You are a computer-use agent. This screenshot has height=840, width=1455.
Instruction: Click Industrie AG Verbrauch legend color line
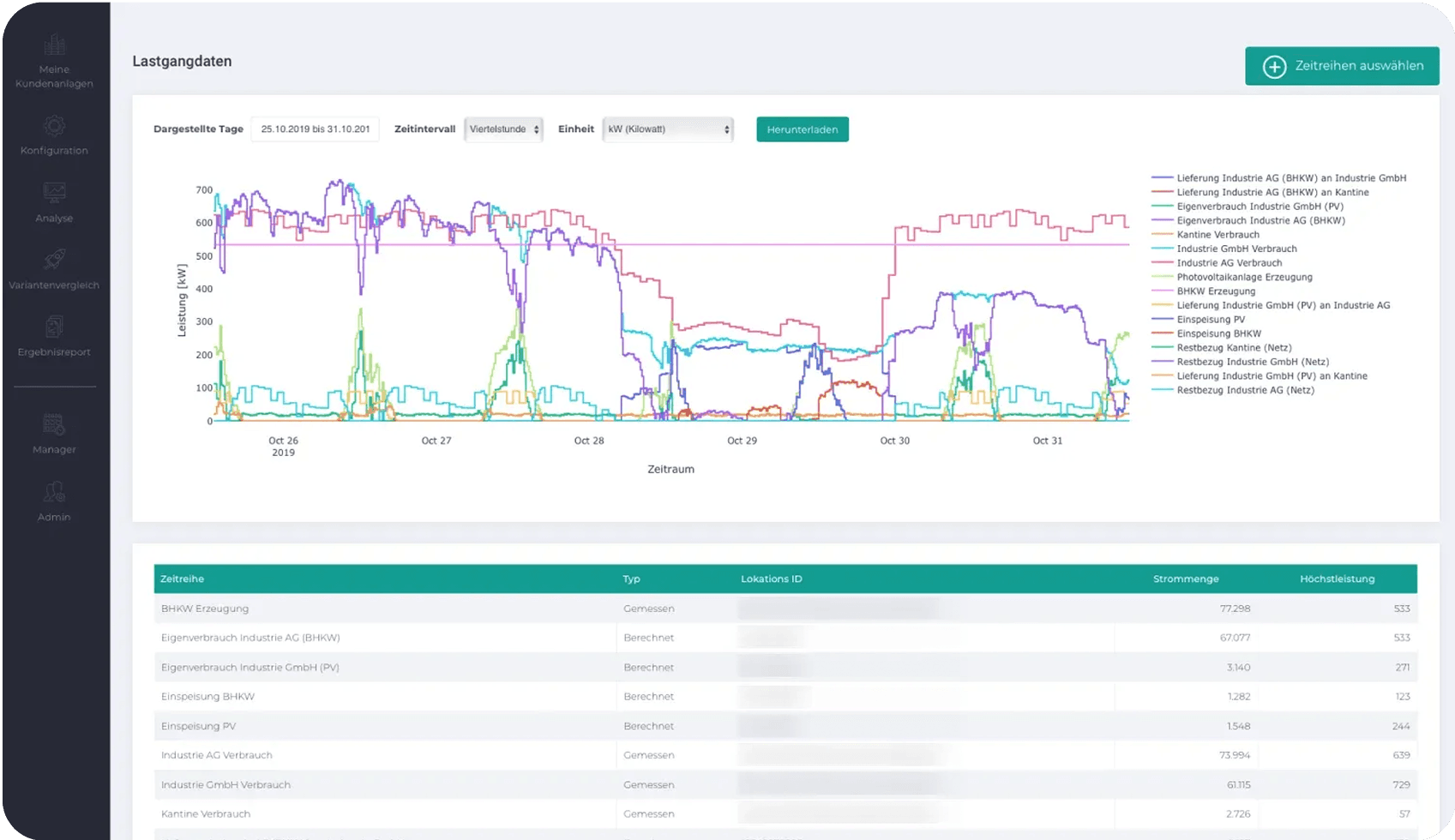(1162, 263)
